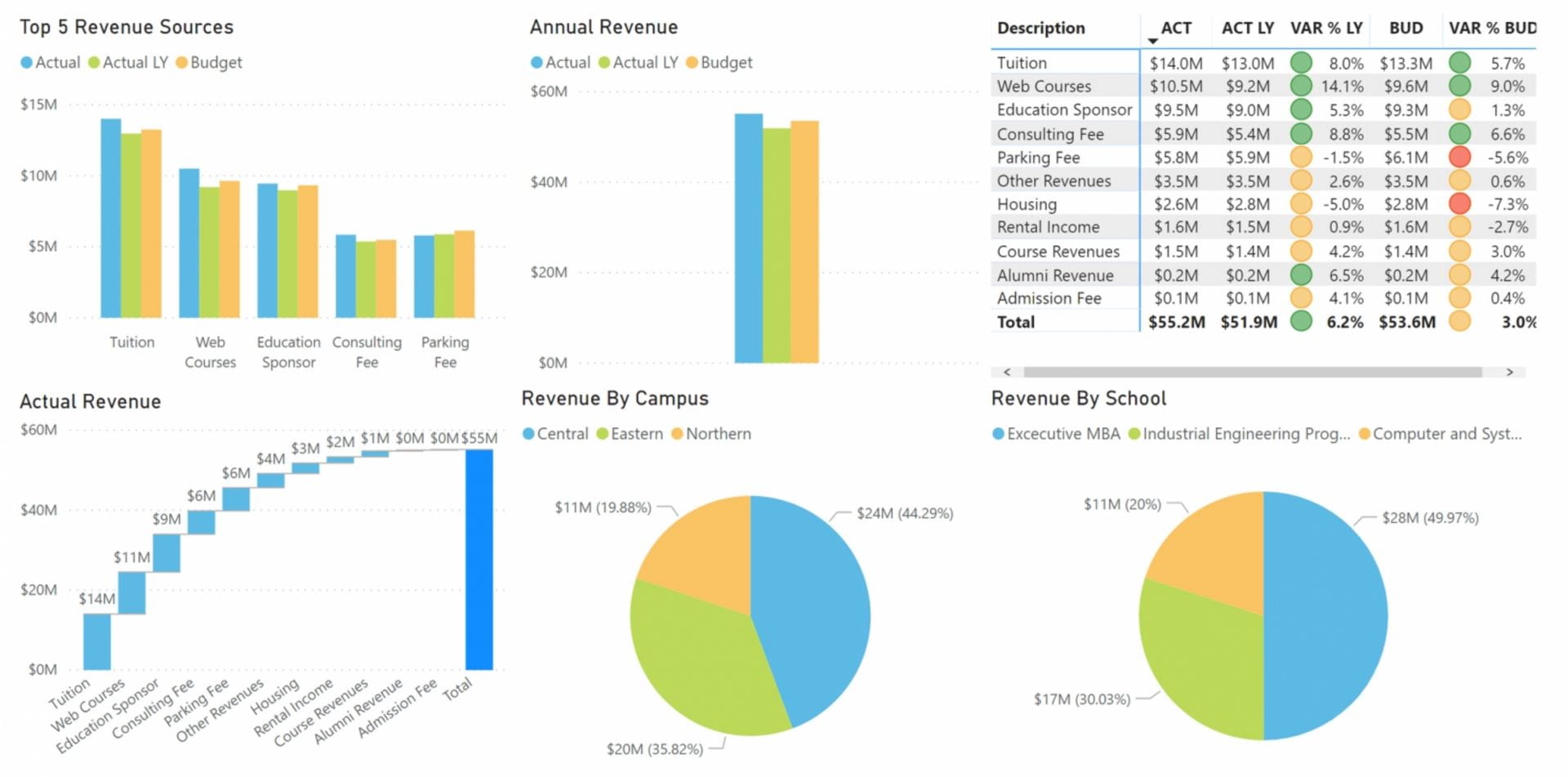Click the Total row in the revenue table
The height and width of the screenshot is (777, 1568).
[x=1015, y=322]
